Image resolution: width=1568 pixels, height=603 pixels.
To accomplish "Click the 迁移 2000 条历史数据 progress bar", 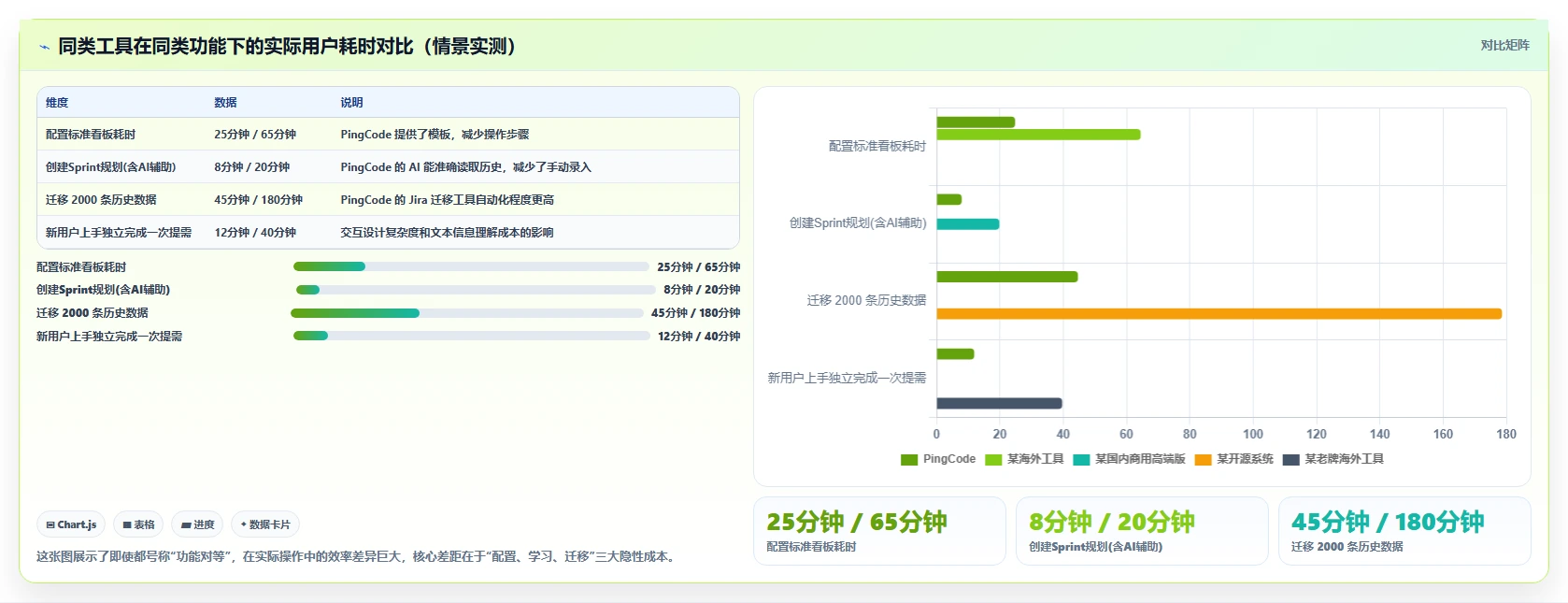I will point(467,313).
